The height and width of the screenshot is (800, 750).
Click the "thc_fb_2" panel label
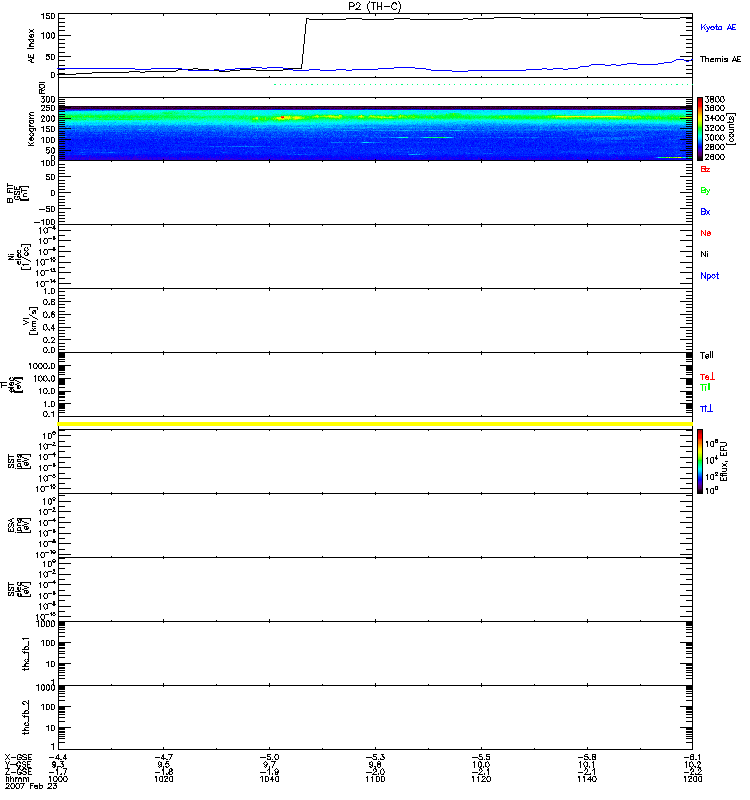click(x=26, y=717)
